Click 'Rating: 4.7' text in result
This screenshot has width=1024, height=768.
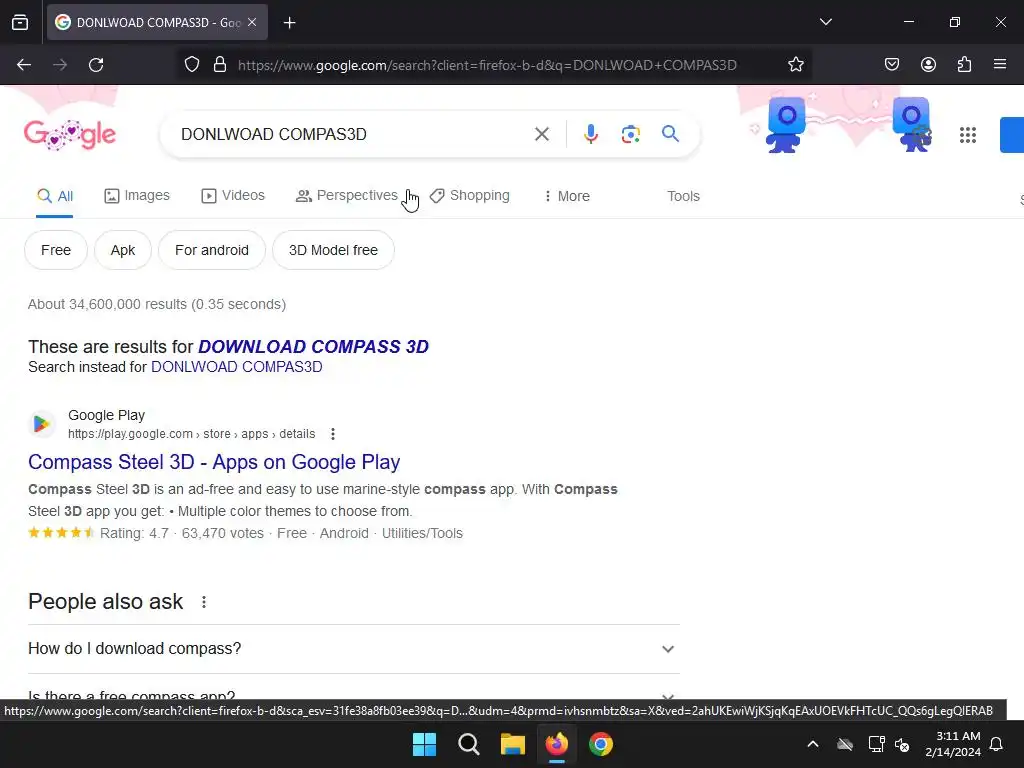point(134,533)
